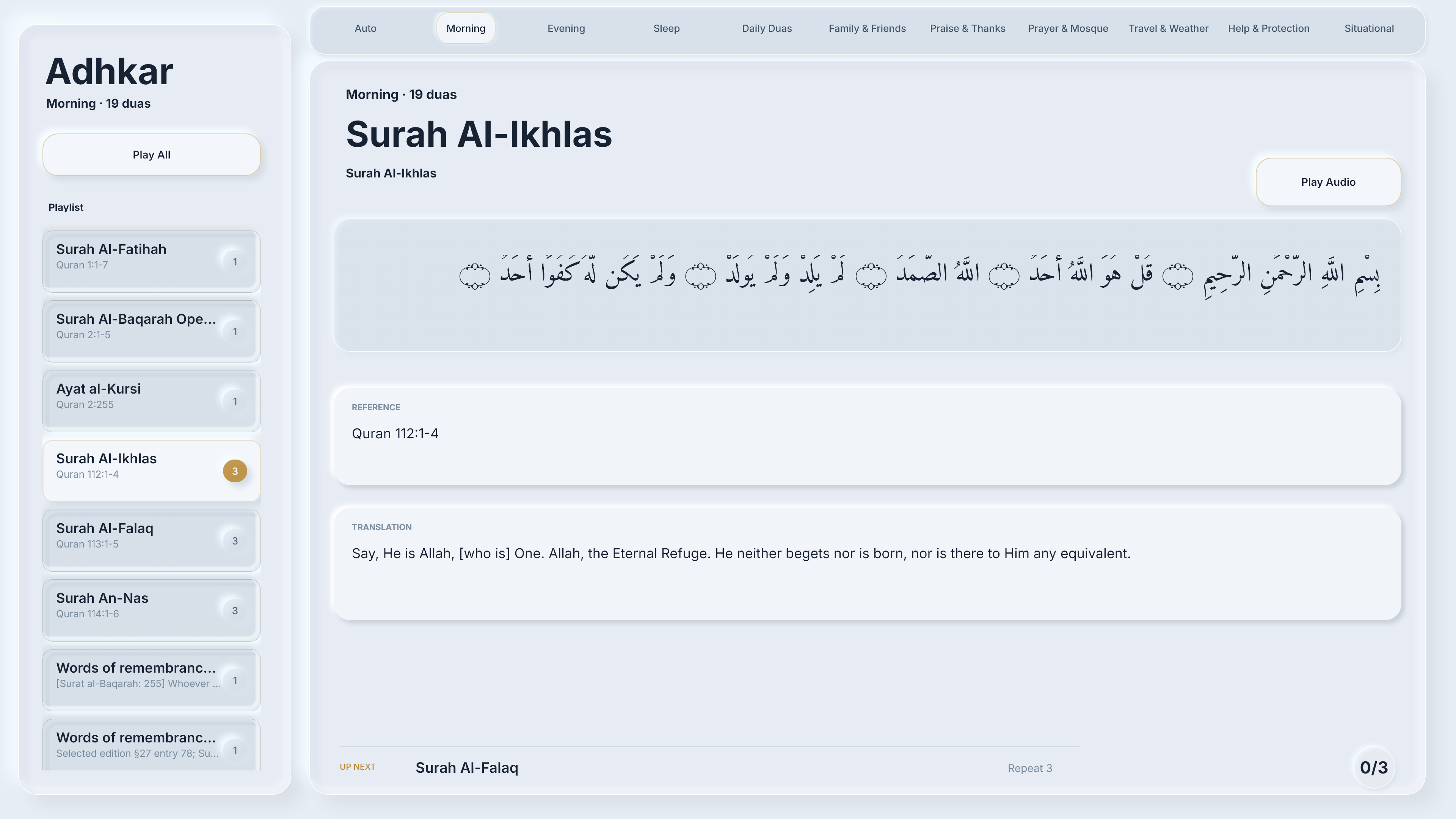
Task: Tap the 0/3 repetition counter
Action: (x=1373, y=767)
